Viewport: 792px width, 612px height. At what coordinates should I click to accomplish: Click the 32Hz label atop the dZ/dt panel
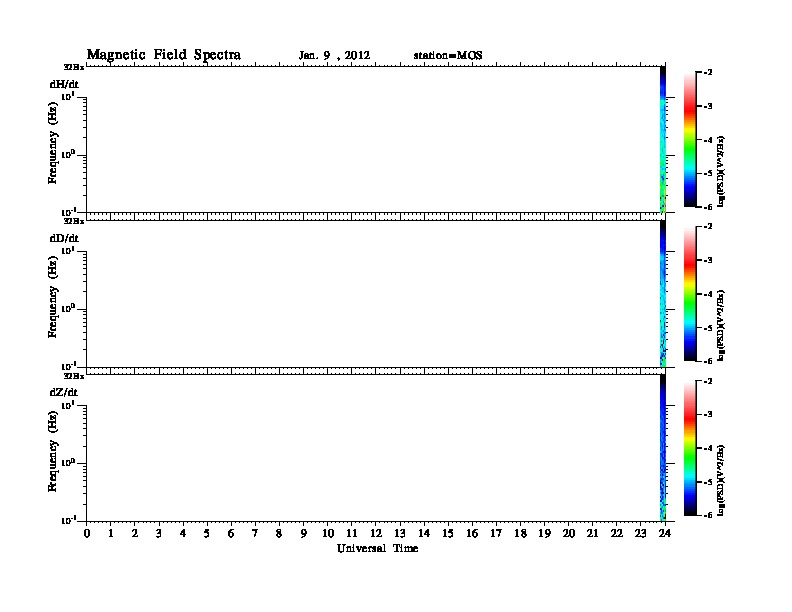pyautogui.click(x=74, y=376)
